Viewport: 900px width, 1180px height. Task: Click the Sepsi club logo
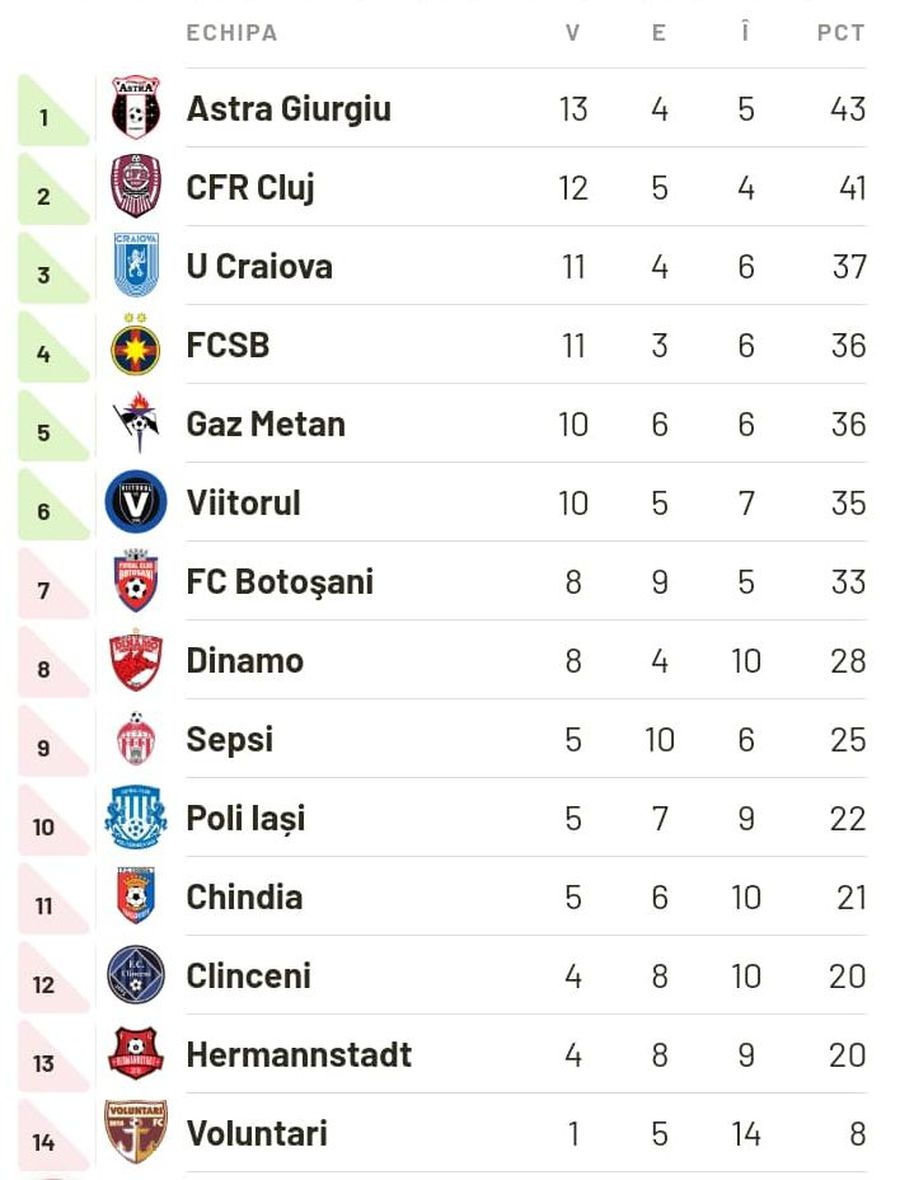click(x=136, y=739)
